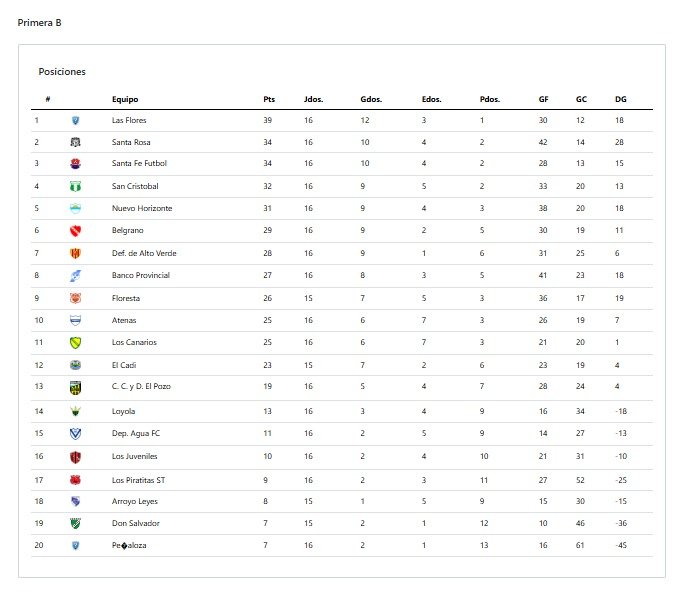Open the Def. de Alto Verde crest
Viewport: 683px width, 598px height.
(x=75, y=253)
